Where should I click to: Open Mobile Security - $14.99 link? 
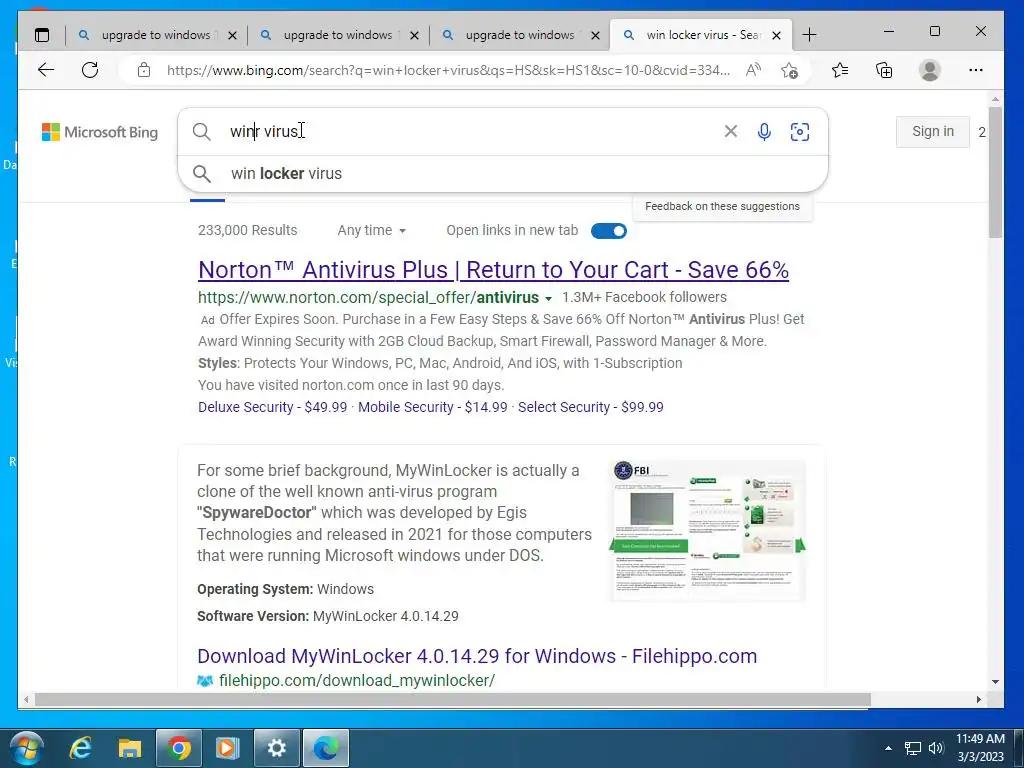point(432,407)
